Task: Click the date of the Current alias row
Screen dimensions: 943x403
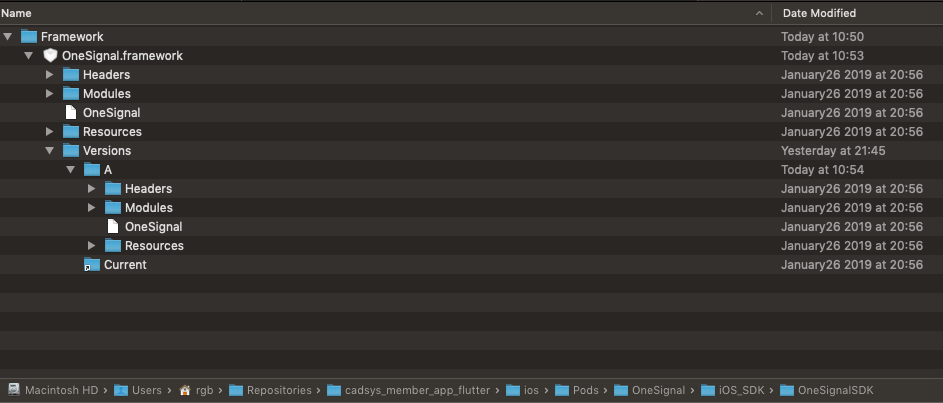Action: pos(852,265)
